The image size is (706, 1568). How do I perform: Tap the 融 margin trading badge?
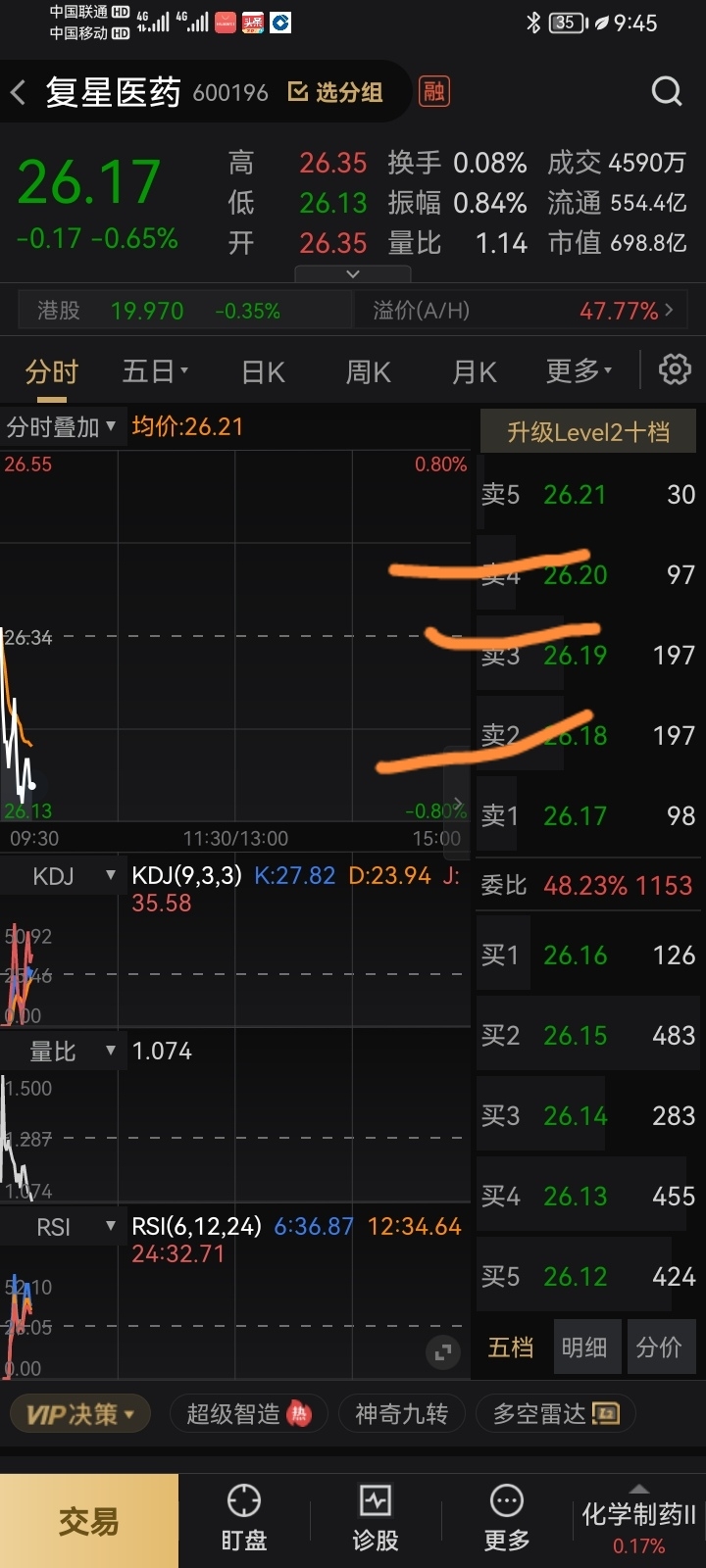433,92
